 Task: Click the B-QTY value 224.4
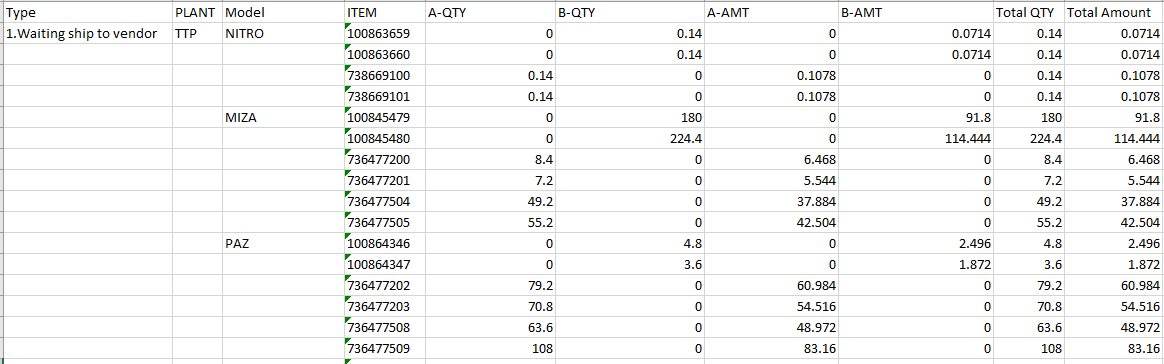pos(630,138)
